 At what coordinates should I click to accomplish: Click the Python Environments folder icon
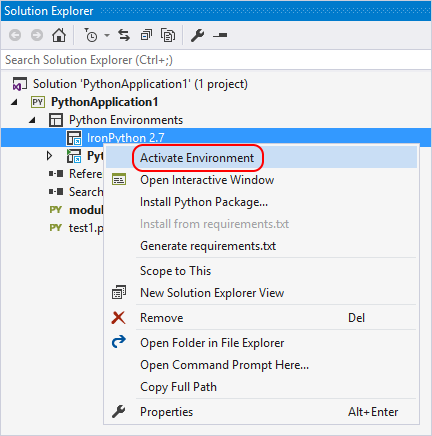(56, 120)
